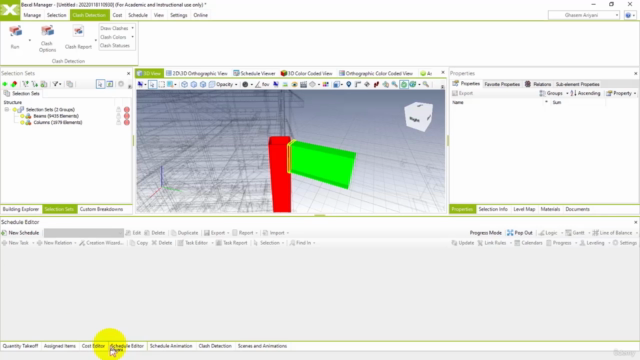Open the Export dropdown in Schedule Editor

[x=217, y=233]
